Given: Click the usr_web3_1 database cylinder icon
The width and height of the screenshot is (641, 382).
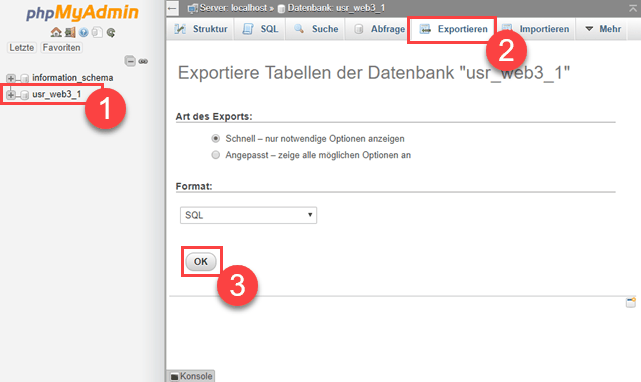Looking at the screenshot, I should click(x=25, y=95).
